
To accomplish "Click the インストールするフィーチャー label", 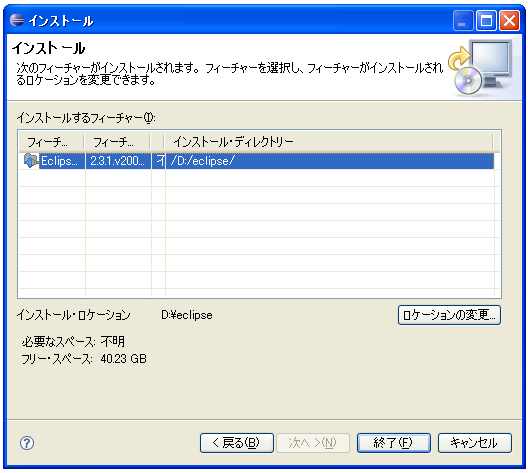I will tap(86, 118).
